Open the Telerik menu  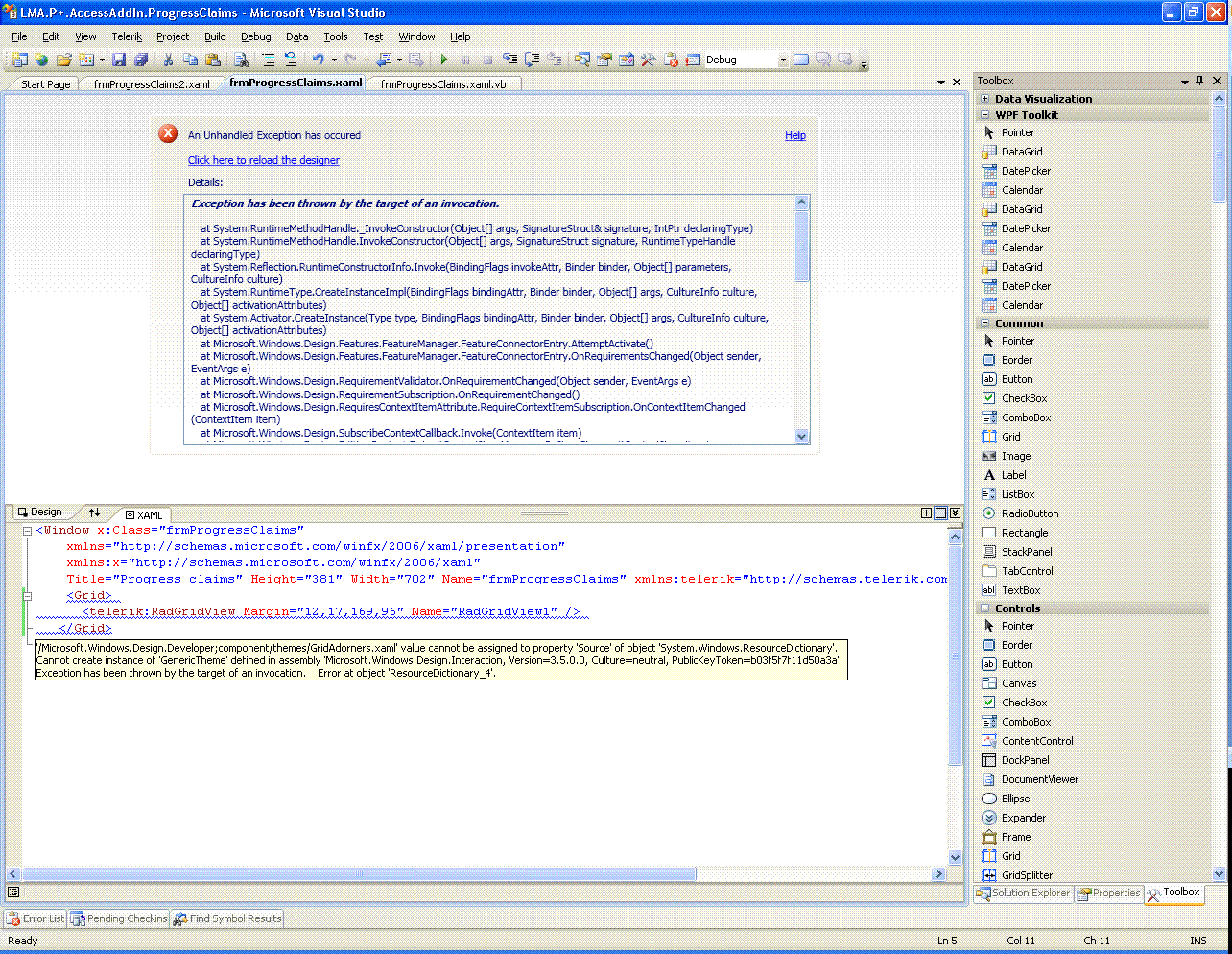[126, 36]
